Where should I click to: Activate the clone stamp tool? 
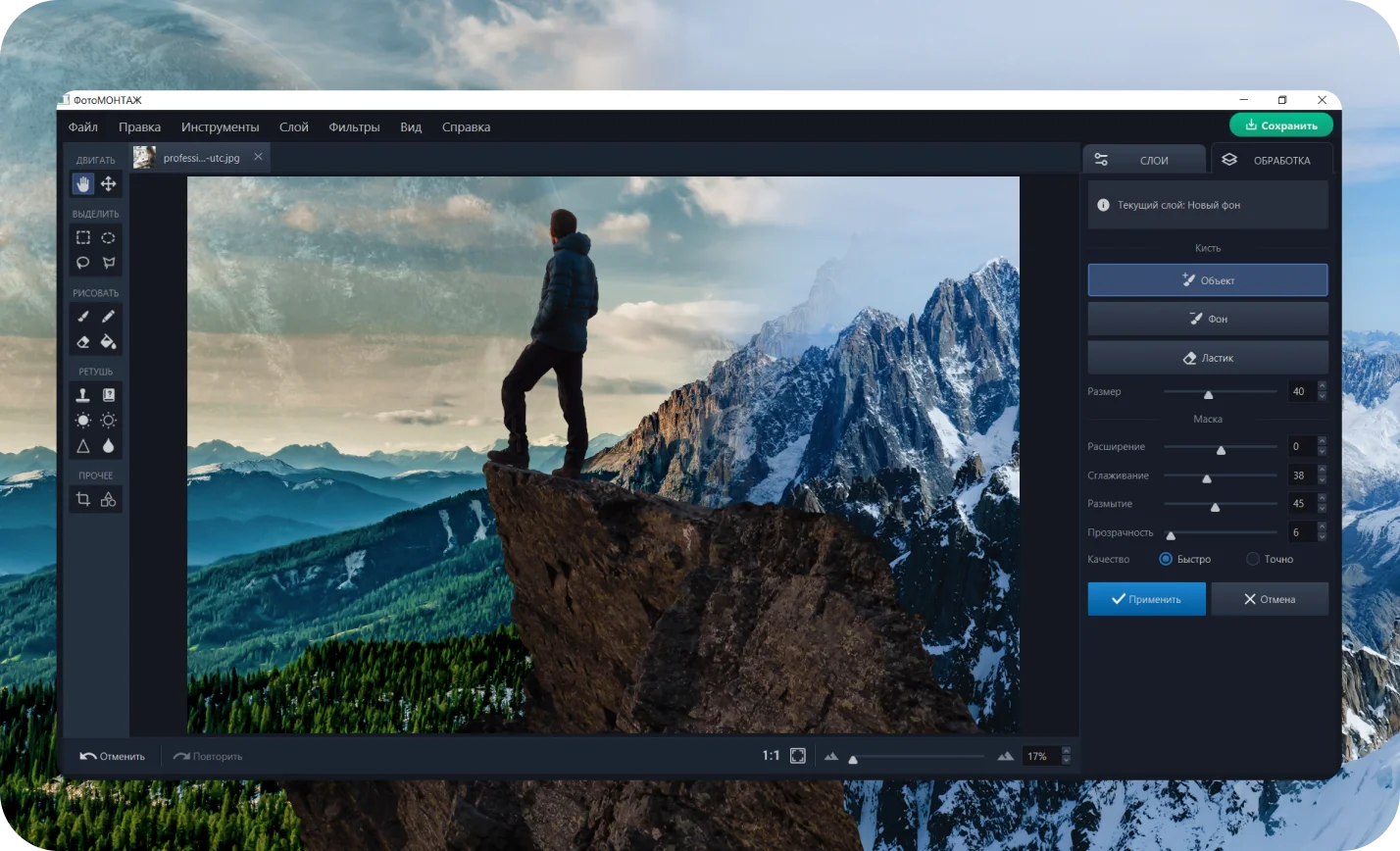coord(83,395)
